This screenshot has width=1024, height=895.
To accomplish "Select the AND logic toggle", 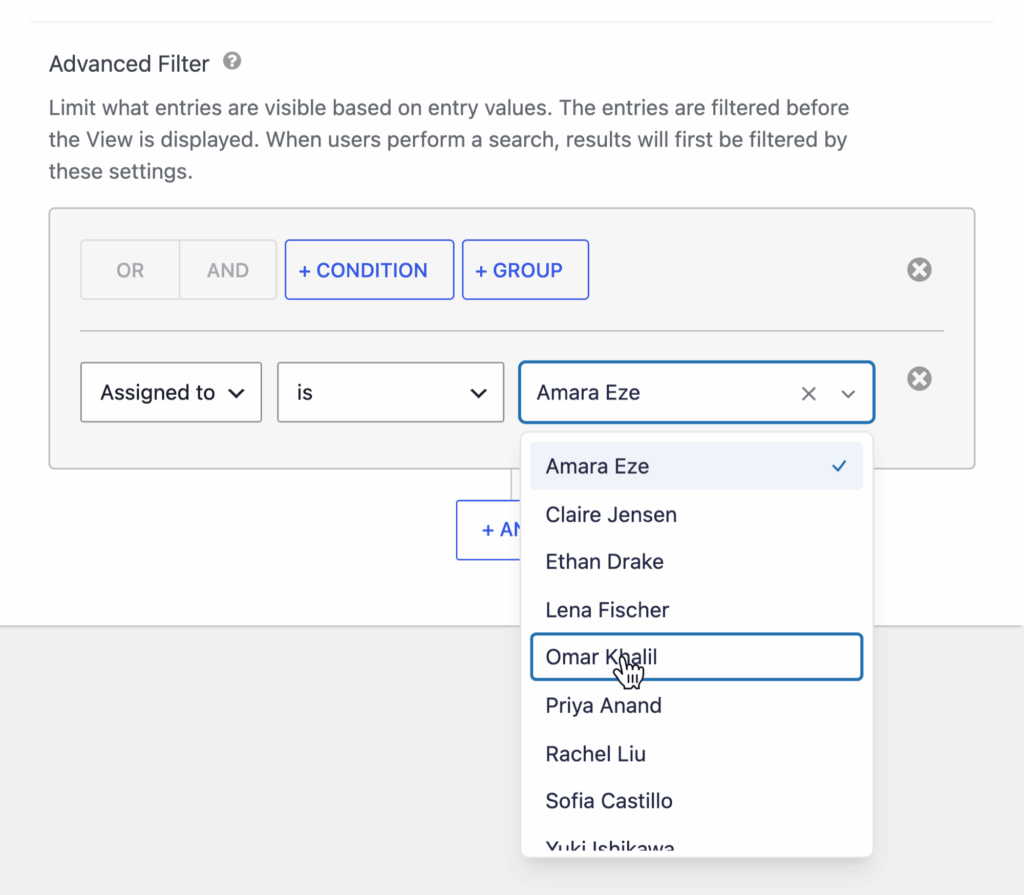I will tap(228, 270).
